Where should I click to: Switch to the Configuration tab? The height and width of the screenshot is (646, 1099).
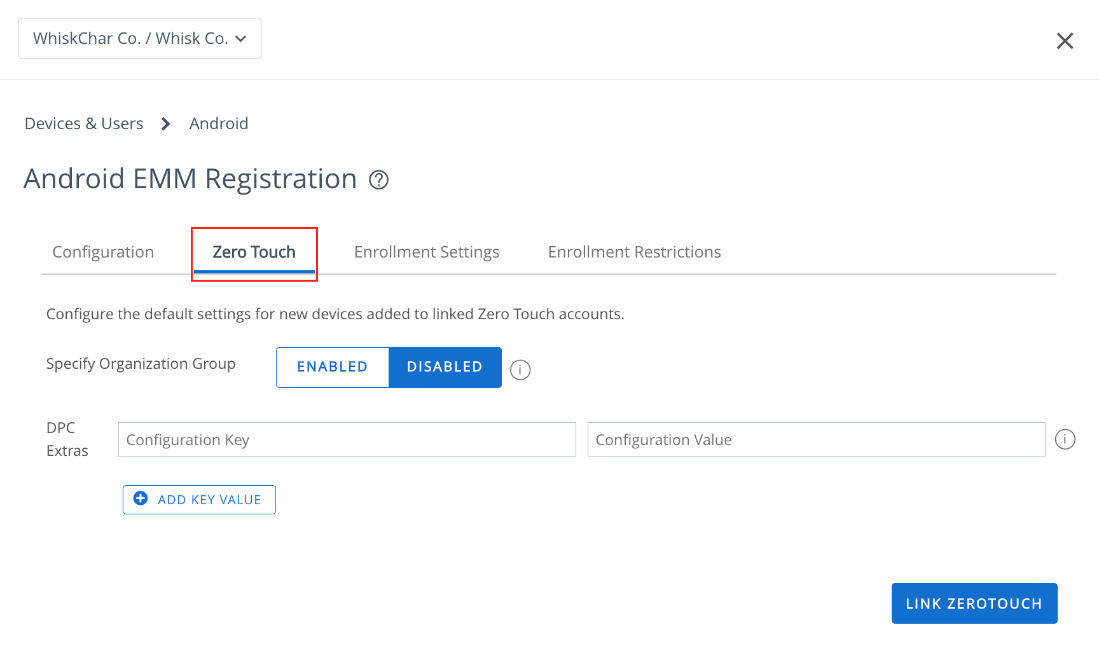click(103, 251)
